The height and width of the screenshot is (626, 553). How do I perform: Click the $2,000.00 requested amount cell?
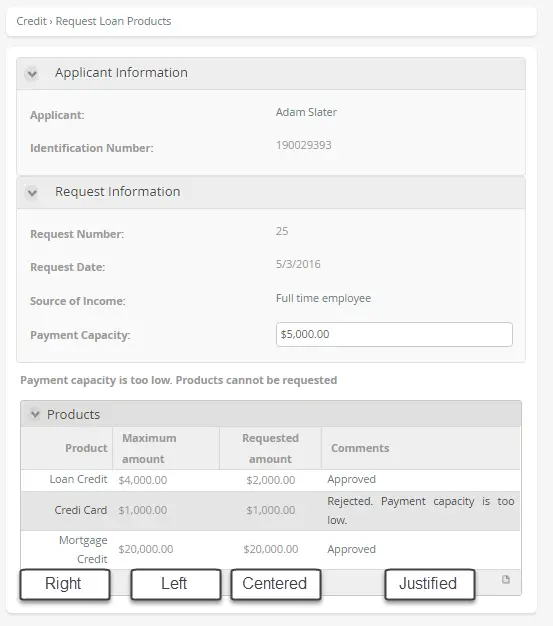point(271,480)
